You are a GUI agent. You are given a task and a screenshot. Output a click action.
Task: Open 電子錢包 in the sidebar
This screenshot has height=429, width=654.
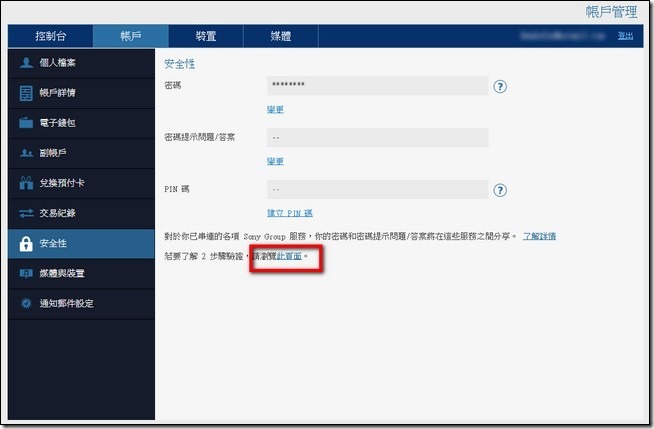(81, 123)
